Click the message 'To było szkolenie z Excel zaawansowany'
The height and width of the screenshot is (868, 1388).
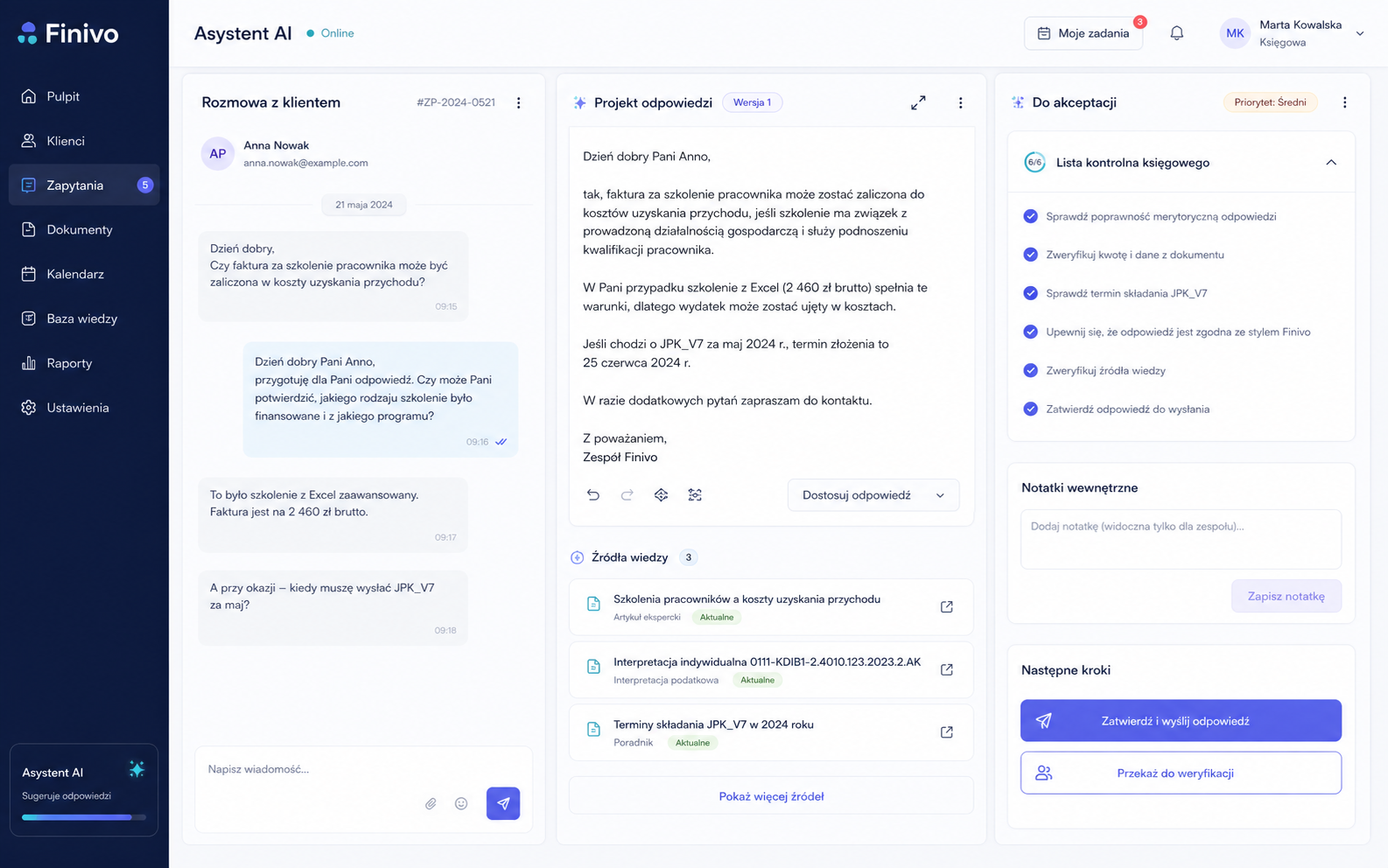(333, 514)
